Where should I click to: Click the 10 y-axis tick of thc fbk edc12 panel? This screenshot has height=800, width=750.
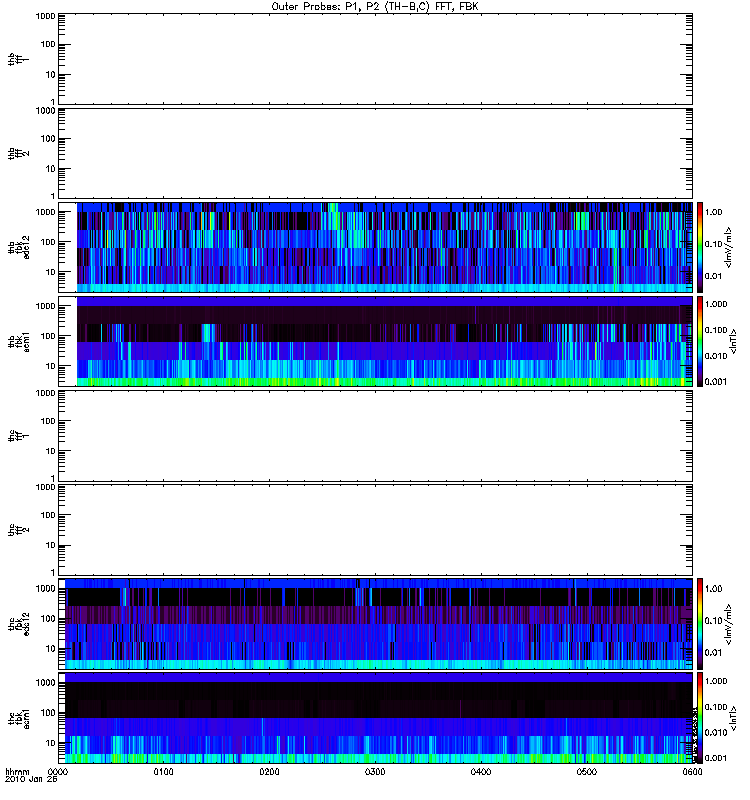click(50, 649)
